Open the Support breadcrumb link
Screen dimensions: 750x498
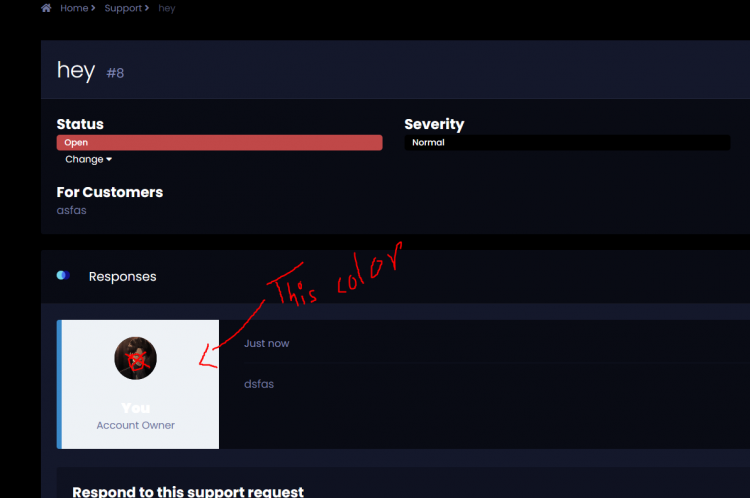coord(123,8)
